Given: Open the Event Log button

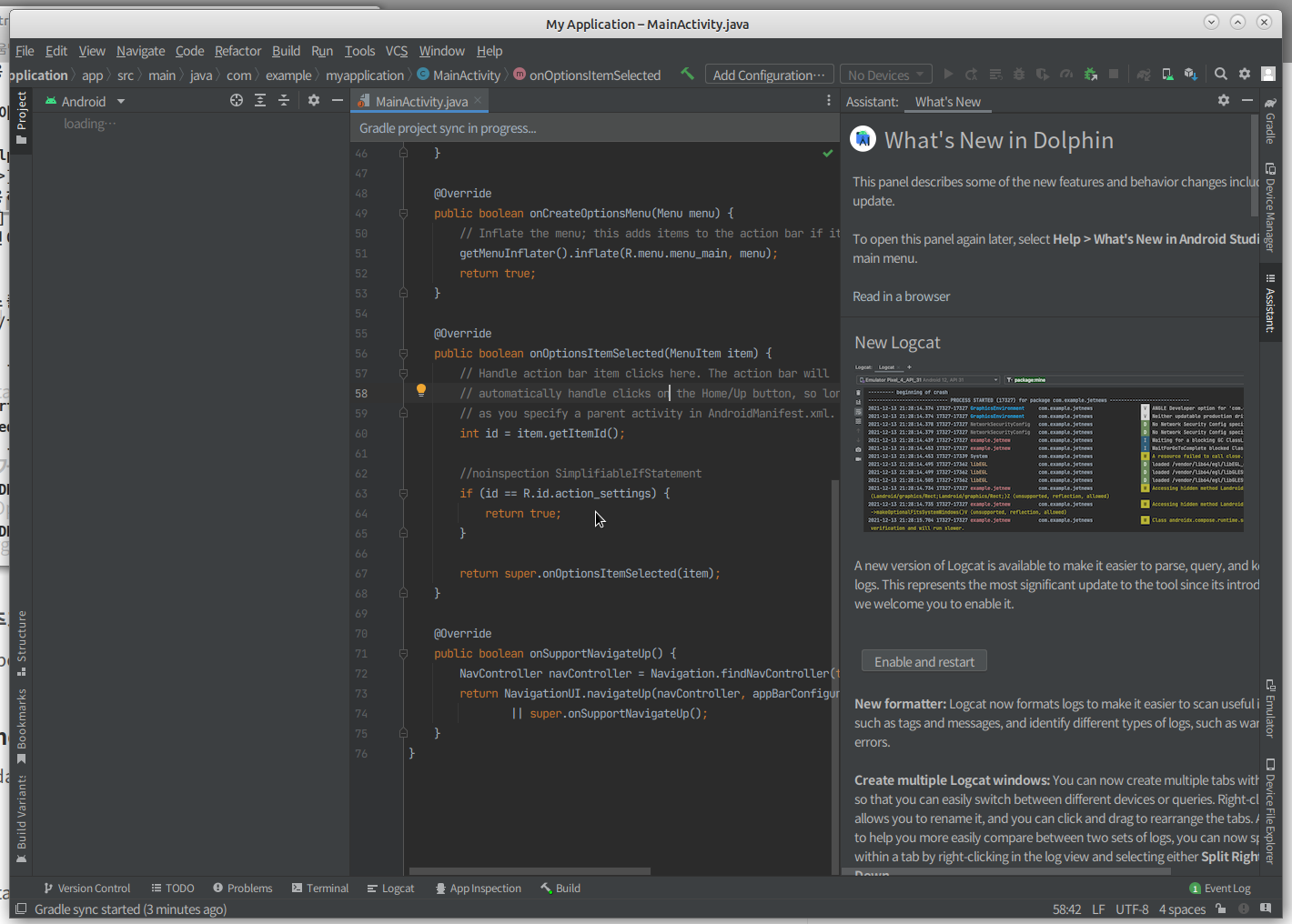Looking at the screenshot, I should pos(1220,889).
